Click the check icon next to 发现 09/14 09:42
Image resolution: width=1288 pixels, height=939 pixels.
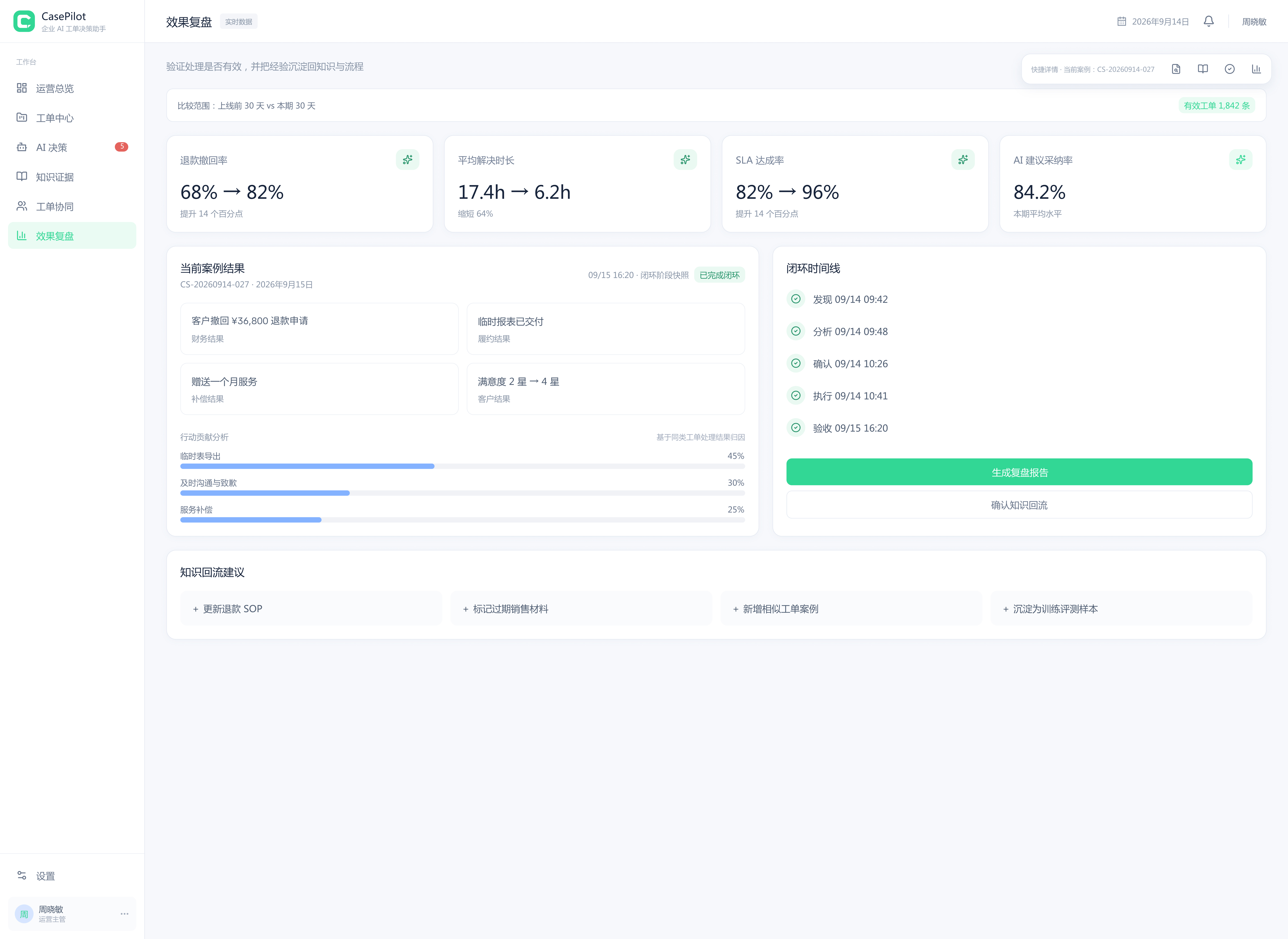(796, 299)
